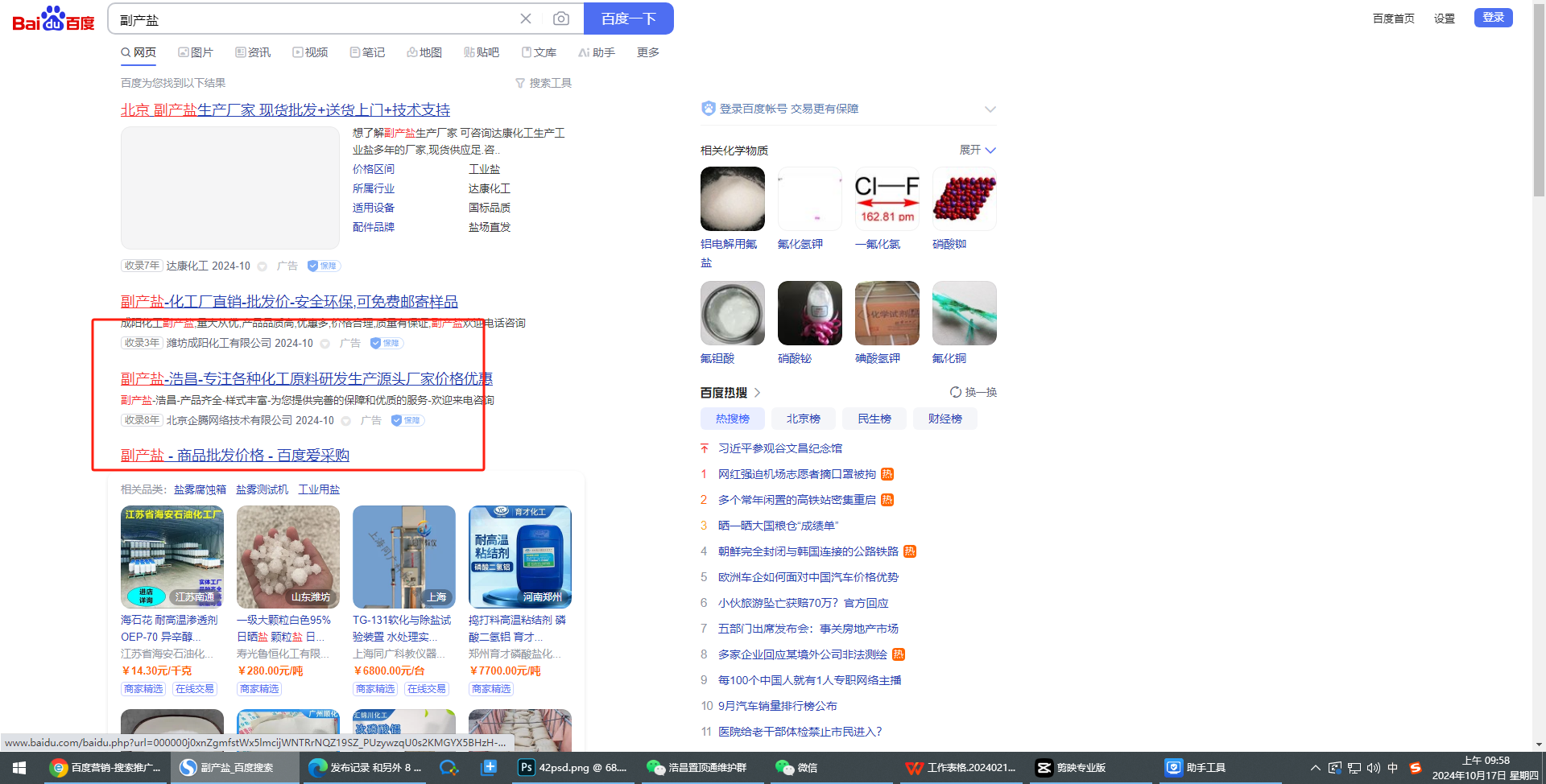Expand the 登录百度帐号 notice chevron
This screenshot has width=1546, height=784.
(990, 109)
